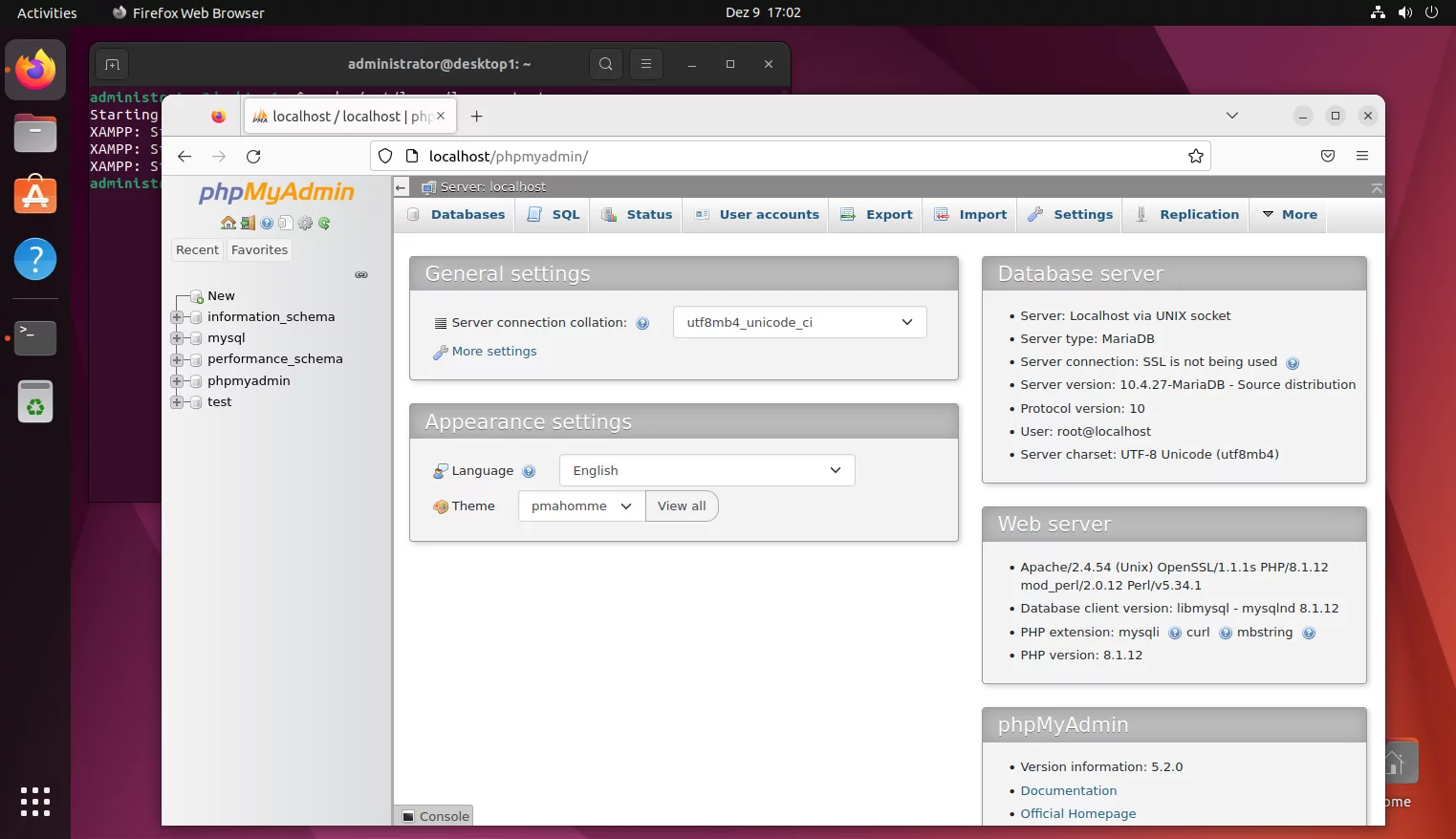Open the MariaDB documentation pages icon in the sidebar

pyautogui.click(x=286, y=223)
